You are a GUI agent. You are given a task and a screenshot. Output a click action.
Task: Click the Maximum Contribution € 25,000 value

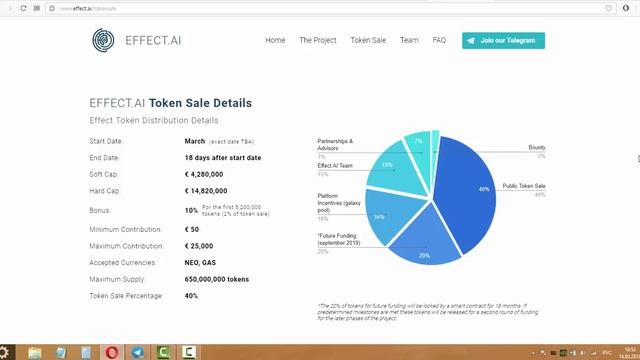click(199, 246)
